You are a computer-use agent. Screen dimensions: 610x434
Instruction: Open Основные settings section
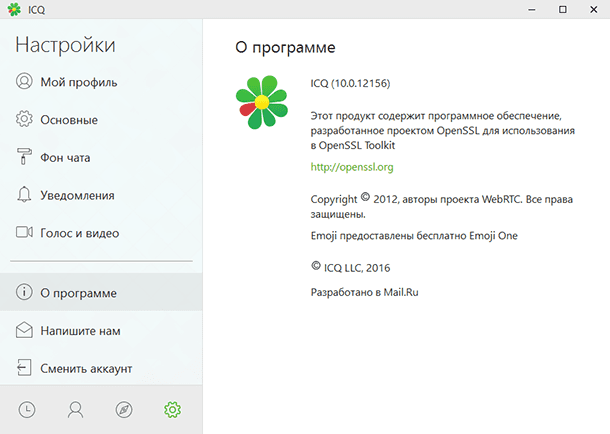101,119
